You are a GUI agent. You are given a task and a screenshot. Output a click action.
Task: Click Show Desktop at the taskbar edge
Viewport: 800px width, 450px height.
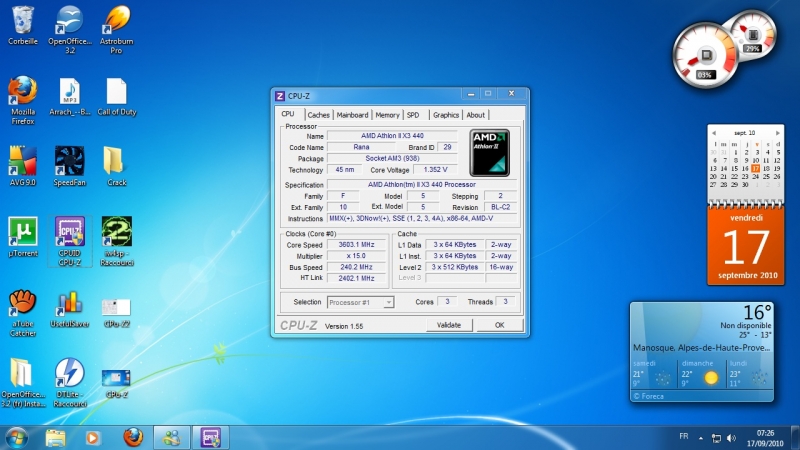795,438
